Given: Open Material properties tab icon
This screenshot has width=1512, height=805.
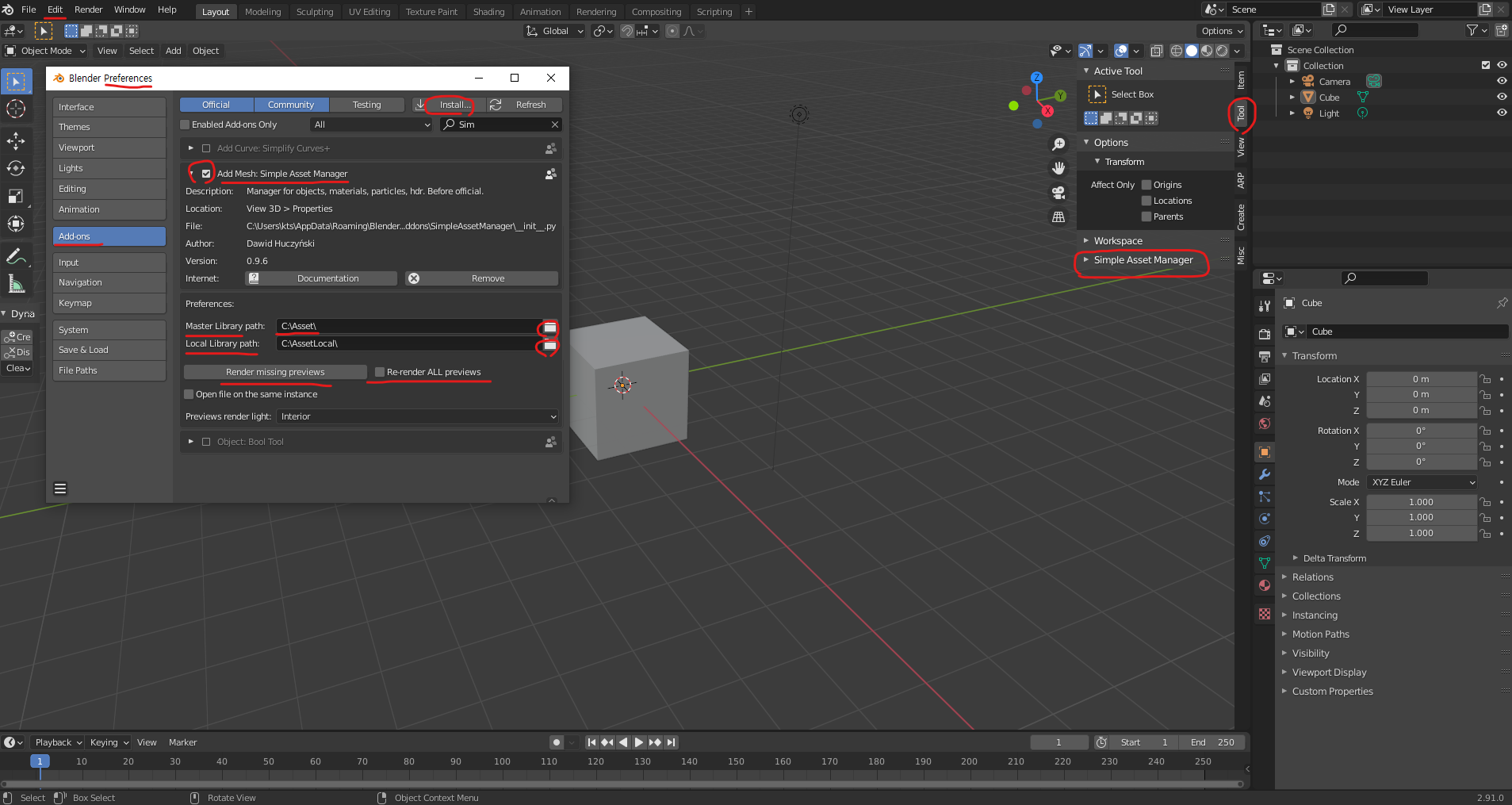Looking at the screenshot, I should 1265,585.
